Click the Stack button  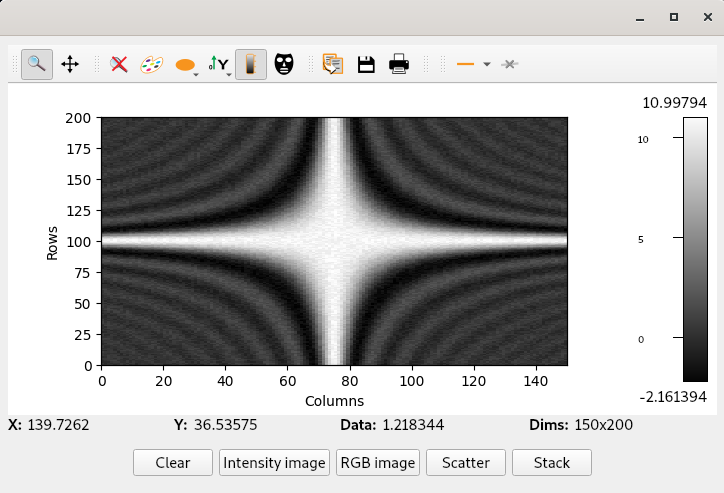pos(551,463)
